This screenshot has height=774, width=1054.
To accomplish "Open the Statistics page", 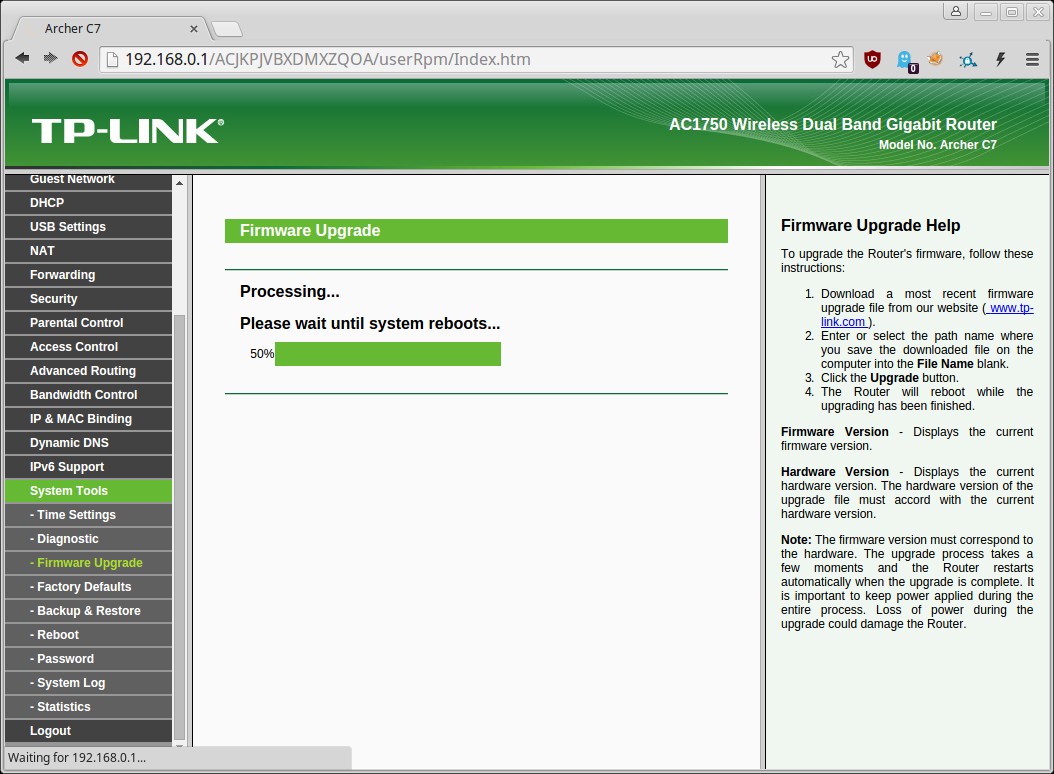I will tap(89, 707).
